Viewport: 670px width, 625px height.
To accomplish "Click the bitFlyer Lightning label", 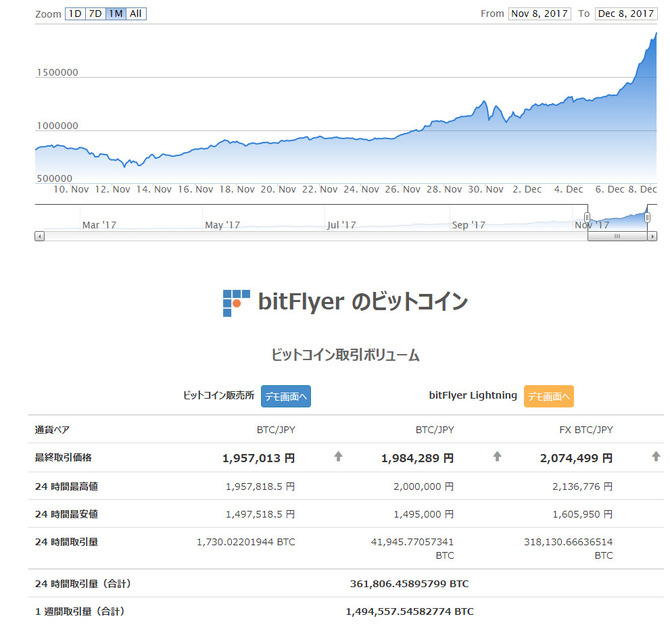I will [x=473, y=395].
